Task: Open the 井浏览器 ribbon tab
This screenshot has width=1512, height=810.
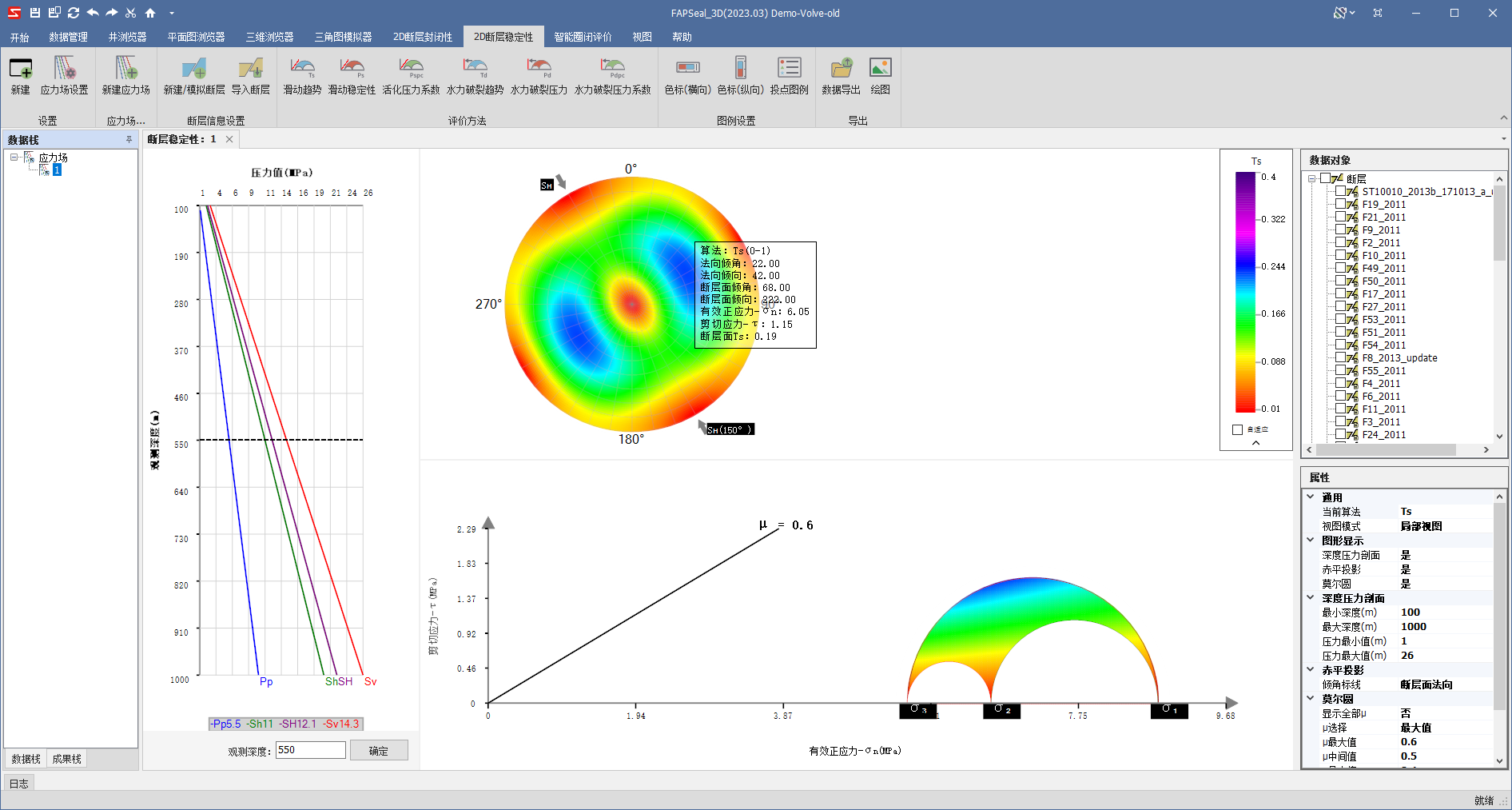Action: (127, 37)
